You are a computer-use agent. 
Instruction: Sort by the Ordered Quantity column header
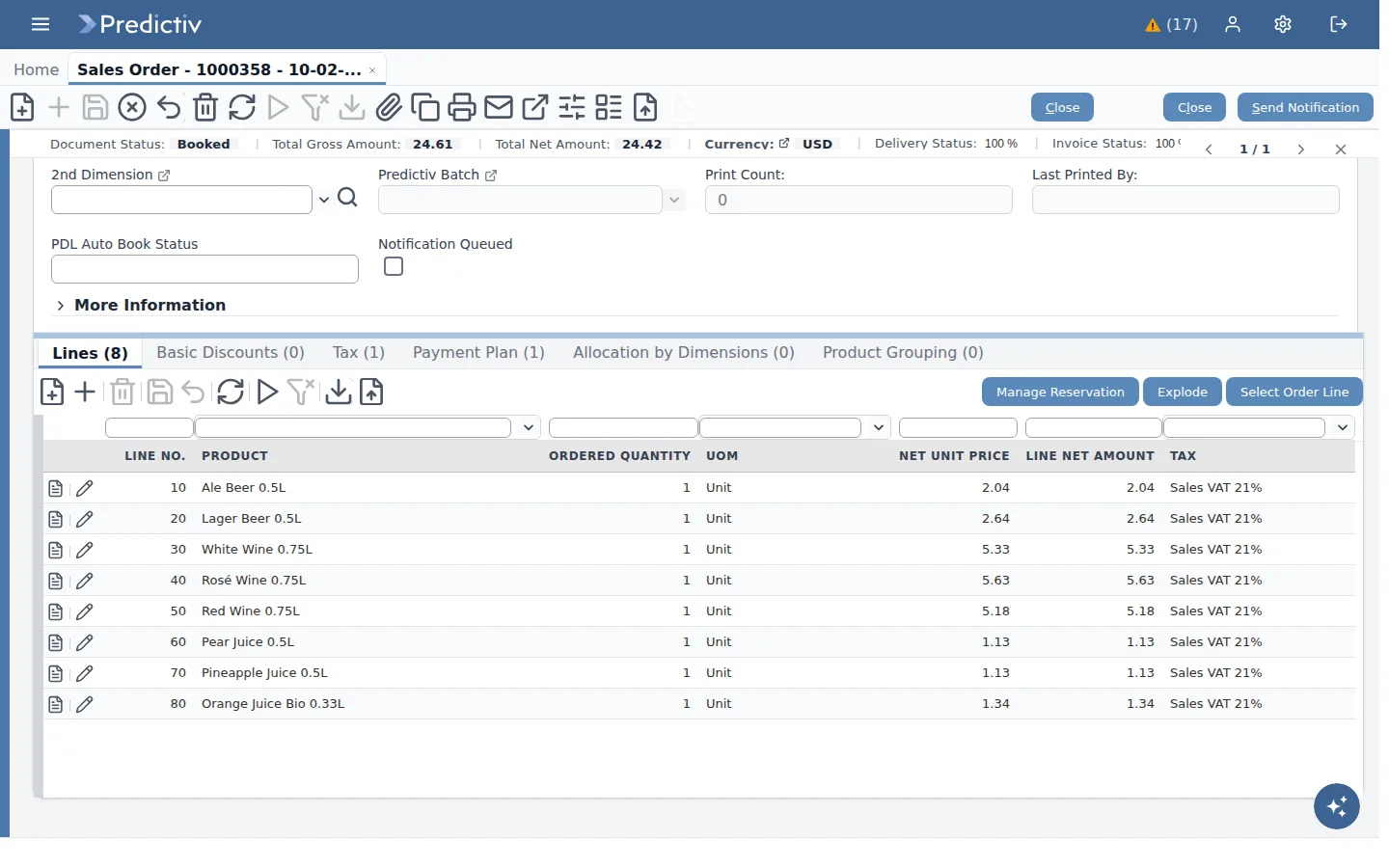click(x=619, y=456)
